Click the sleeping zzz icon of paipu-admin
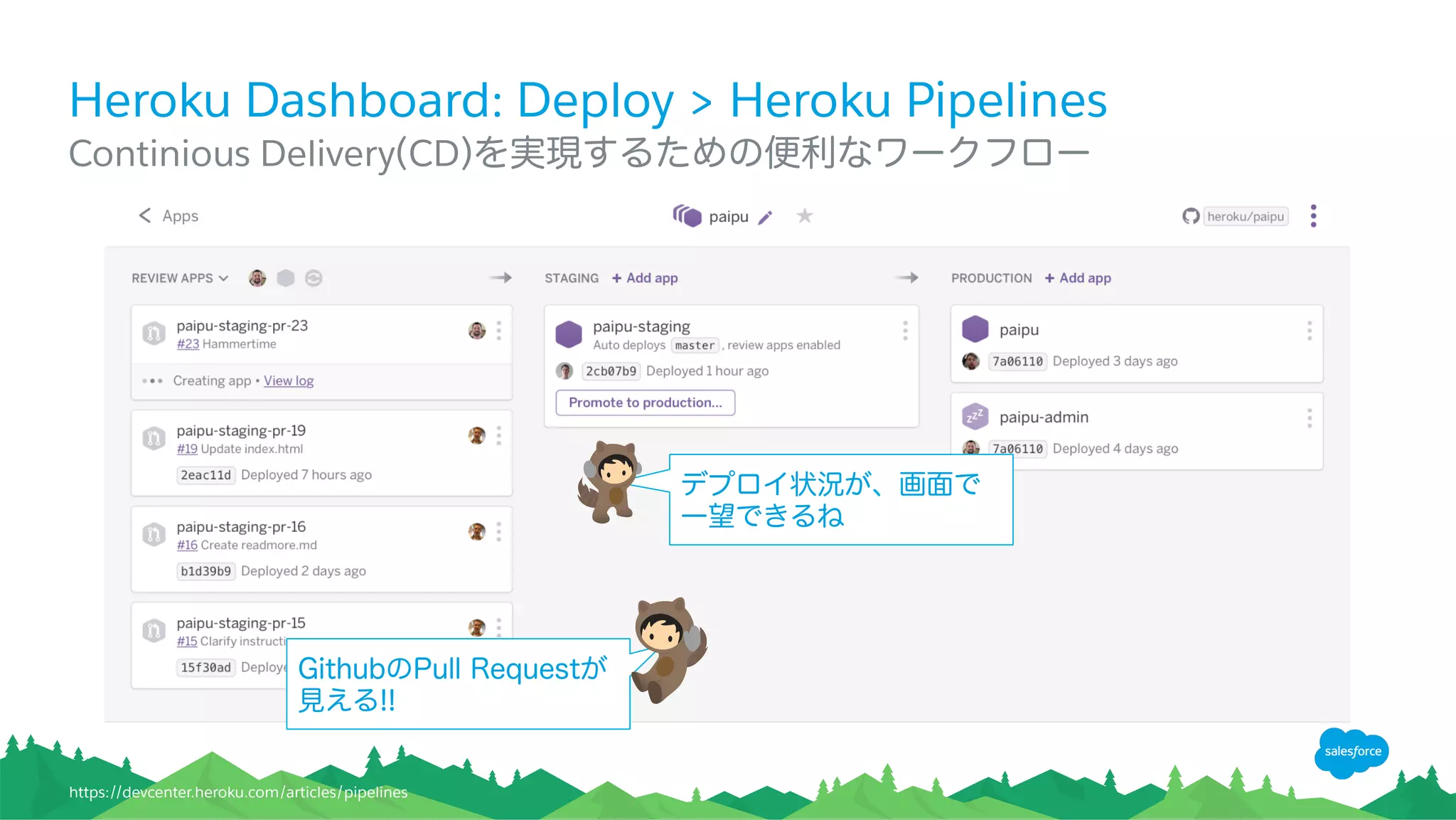Image resolution: width=1456 pixels, height=820 pixels. click(975, 417)
